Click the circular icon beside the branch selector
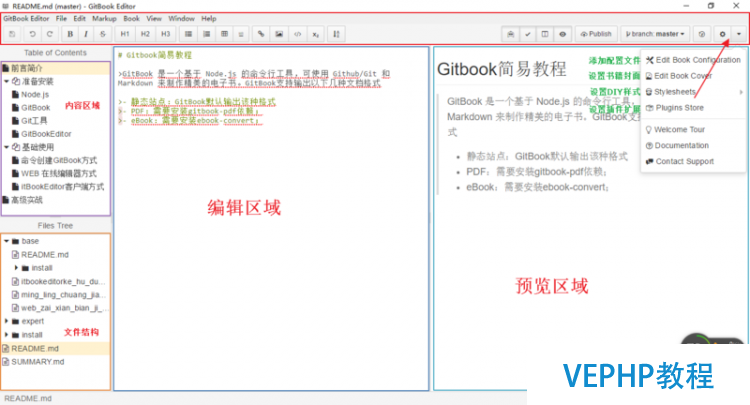This screenshot has width=750, height=405. [x=702, y=34]
